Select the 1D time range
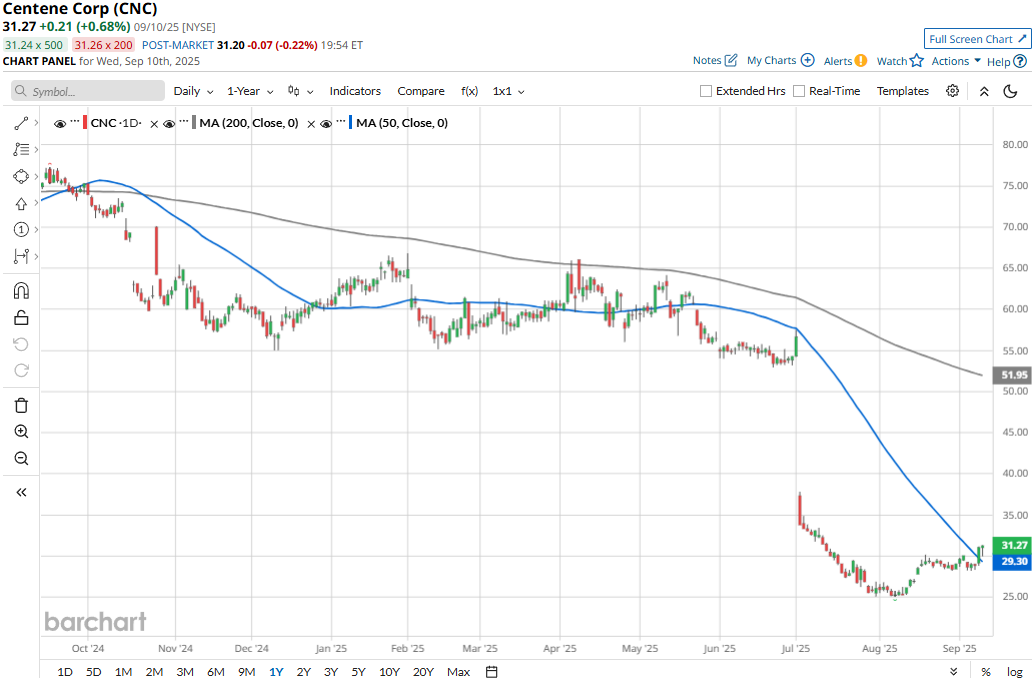 (65, 671)
